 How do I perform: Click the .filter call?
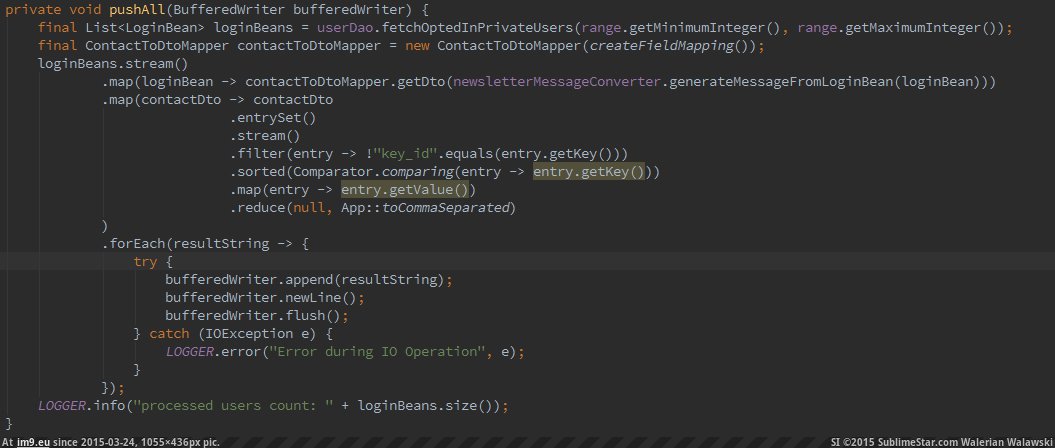coord(258,154)
